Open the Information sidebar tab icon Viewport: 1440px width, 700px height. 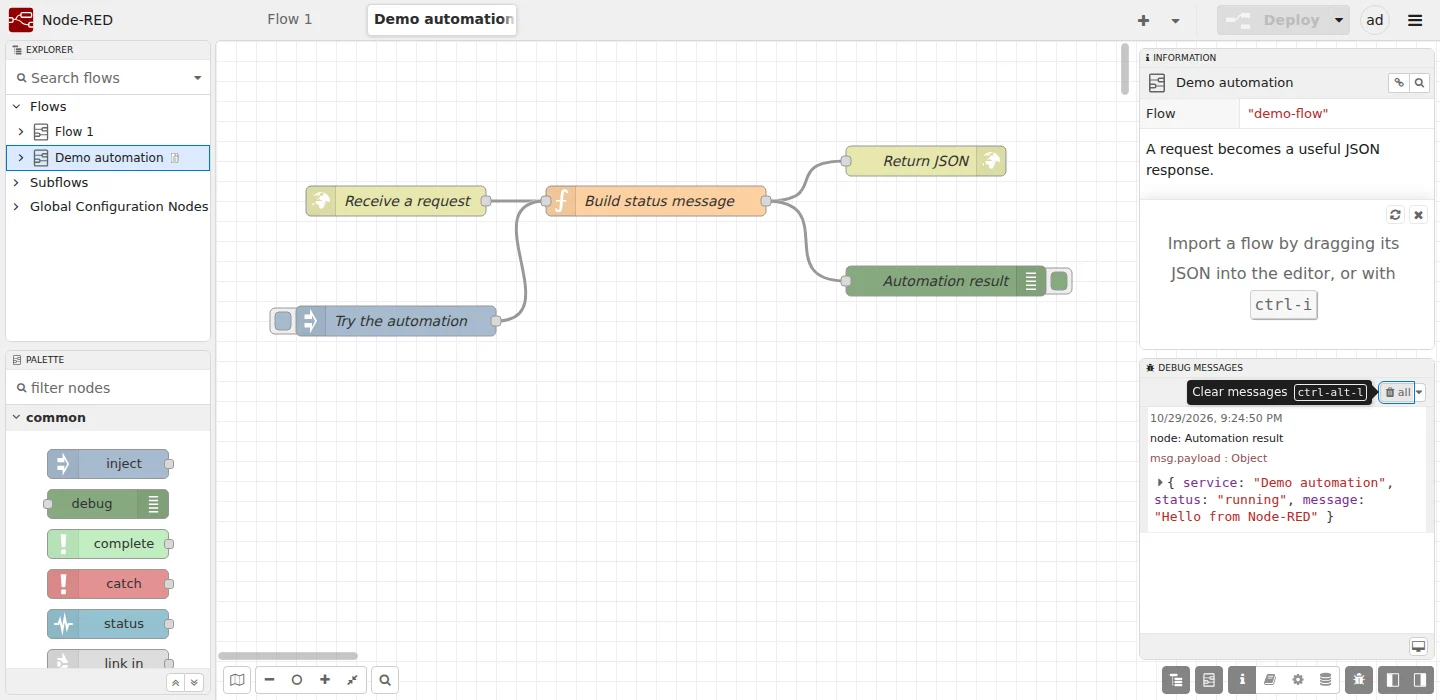[1242, 680]
